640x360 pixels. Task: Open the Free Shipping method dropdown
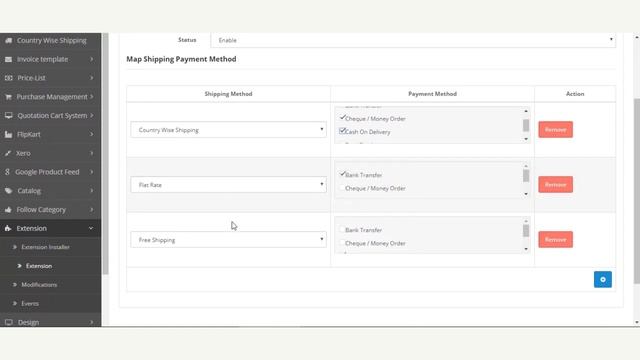click(229, 240)
